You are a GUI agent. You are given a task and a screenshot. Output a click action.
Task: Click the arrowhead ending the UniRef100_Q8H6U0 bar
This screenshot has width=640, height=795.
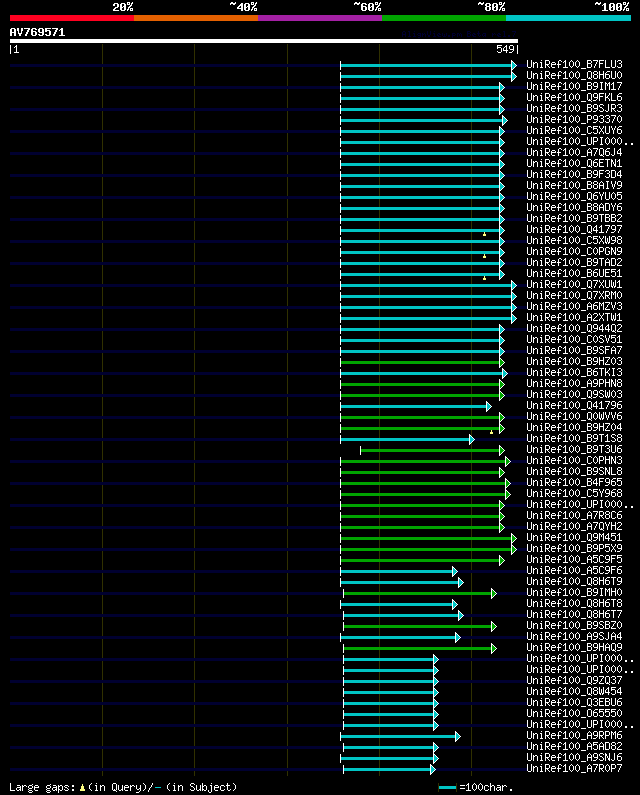coord(514,77)
